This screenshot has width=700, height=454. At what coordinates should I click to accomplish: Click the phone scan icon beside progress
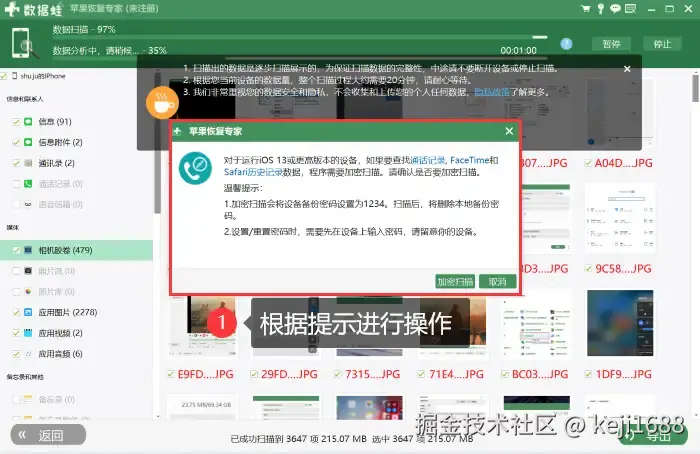point(24,43)
